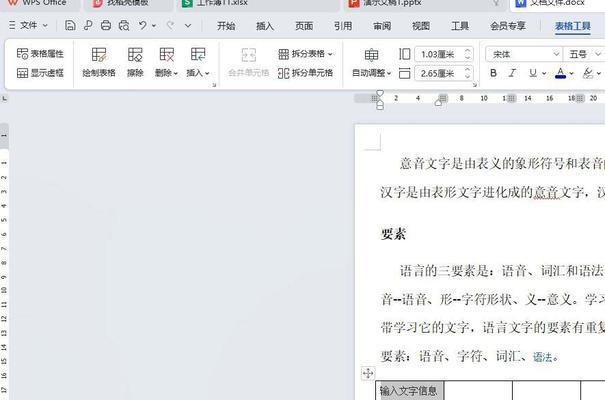Click the row height field 1.03厘米
The width and height of the screenshot is (605, 400).
[438, 54]
